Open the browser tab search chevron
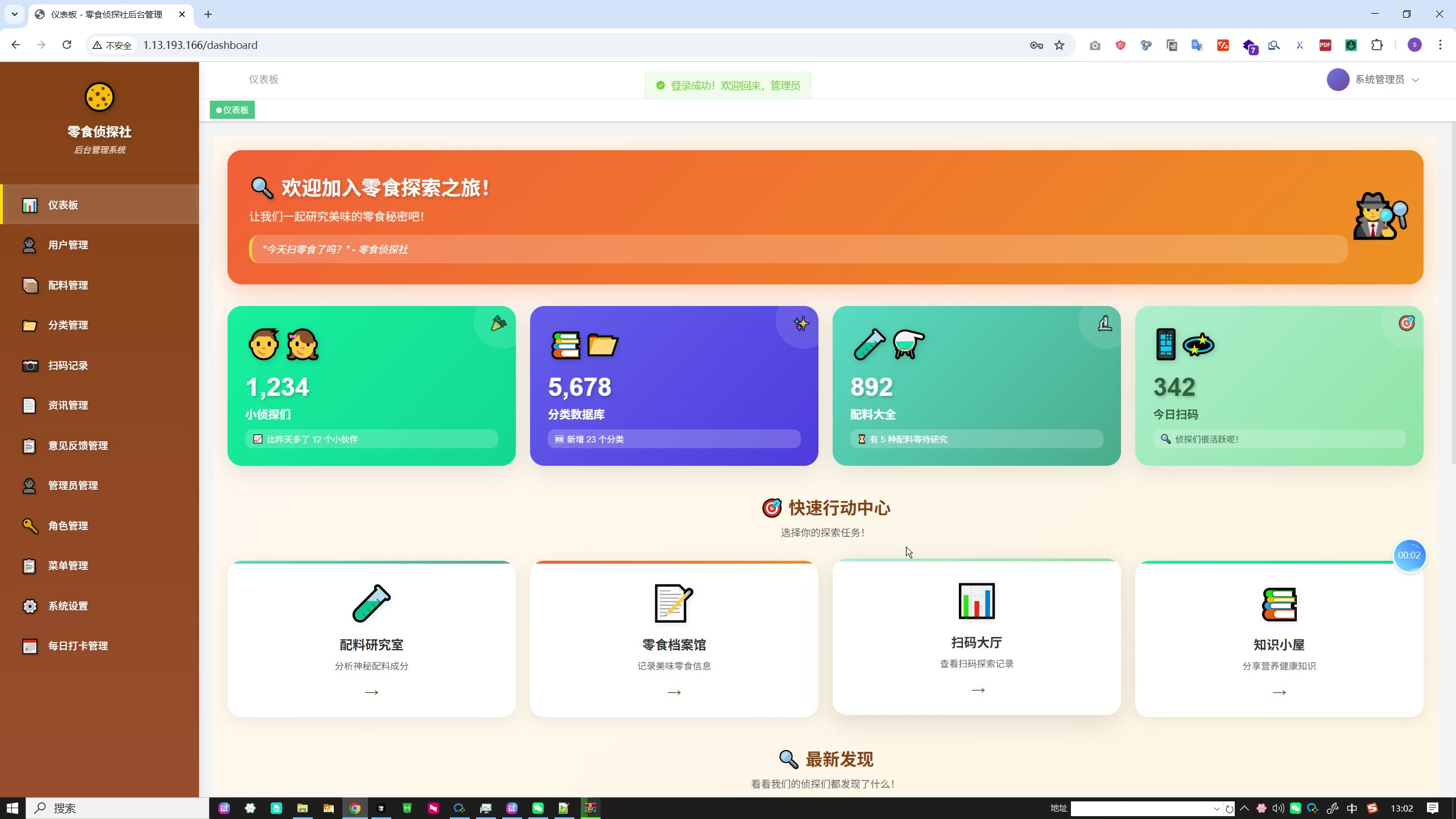 click(x=14, y=14)
